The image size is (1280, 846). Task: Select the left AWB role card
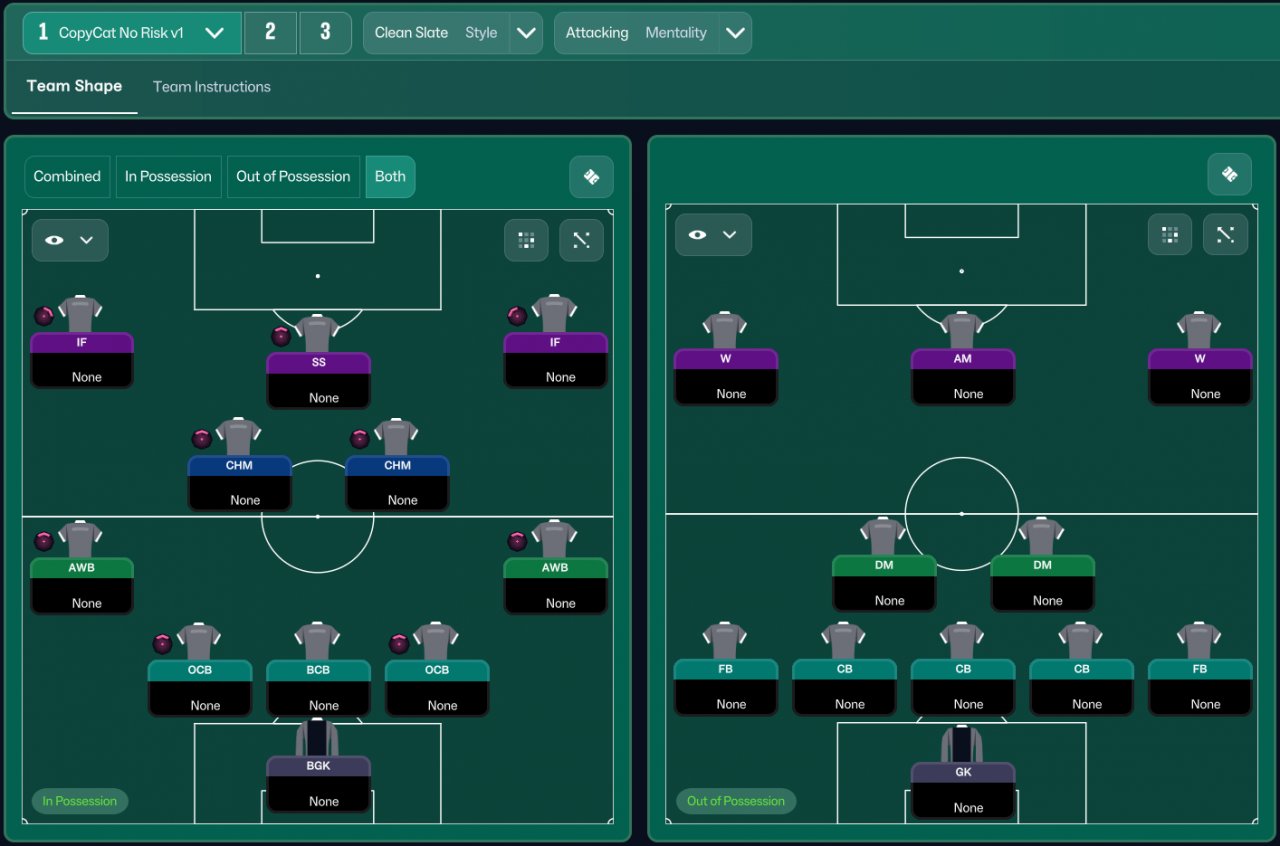click(x=82, y=586)
